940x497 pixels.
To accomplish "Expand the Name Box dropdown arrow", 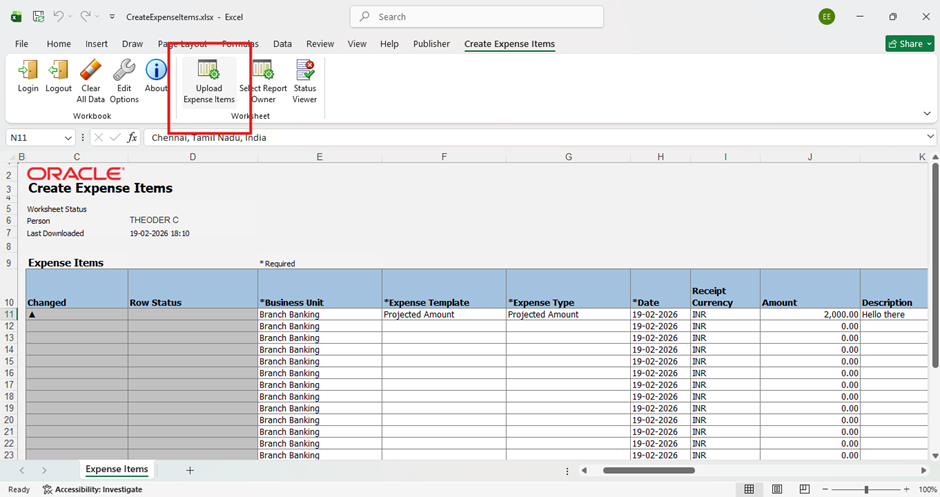I will pyautogui.click(x=68, y=138).
